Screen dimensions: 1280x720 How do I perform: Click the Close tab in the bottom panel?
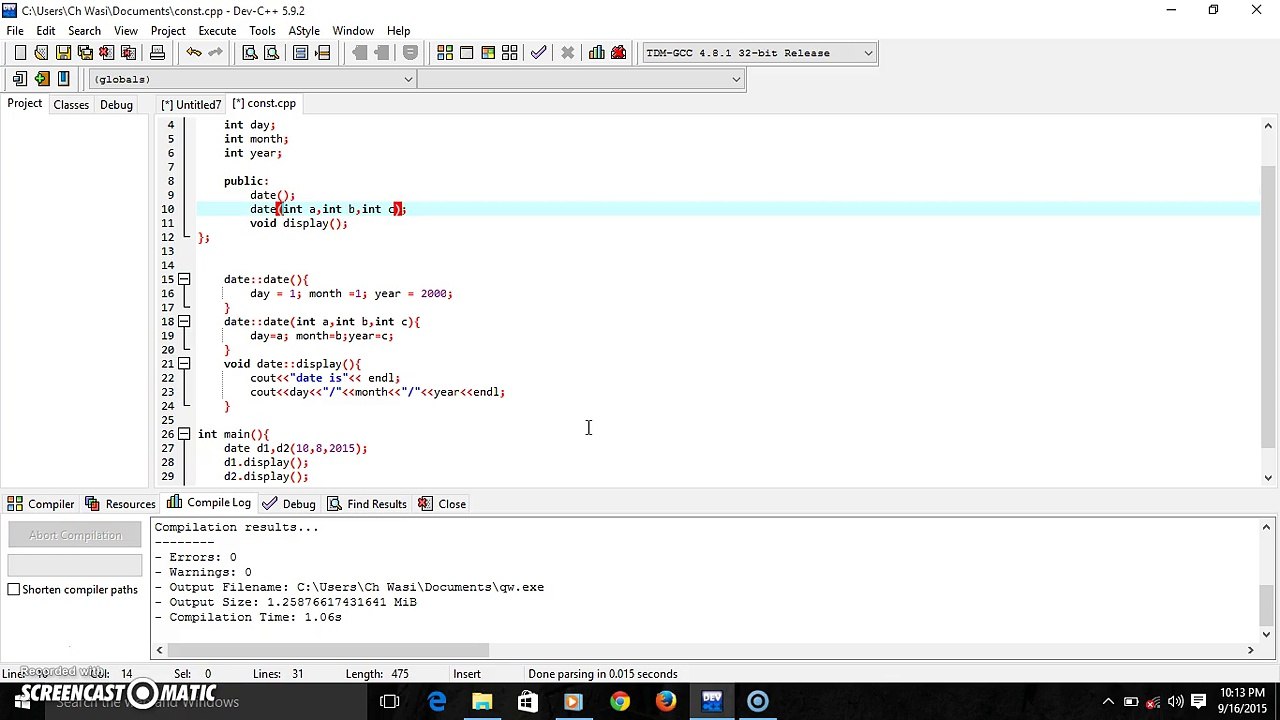tap(441, 504)
